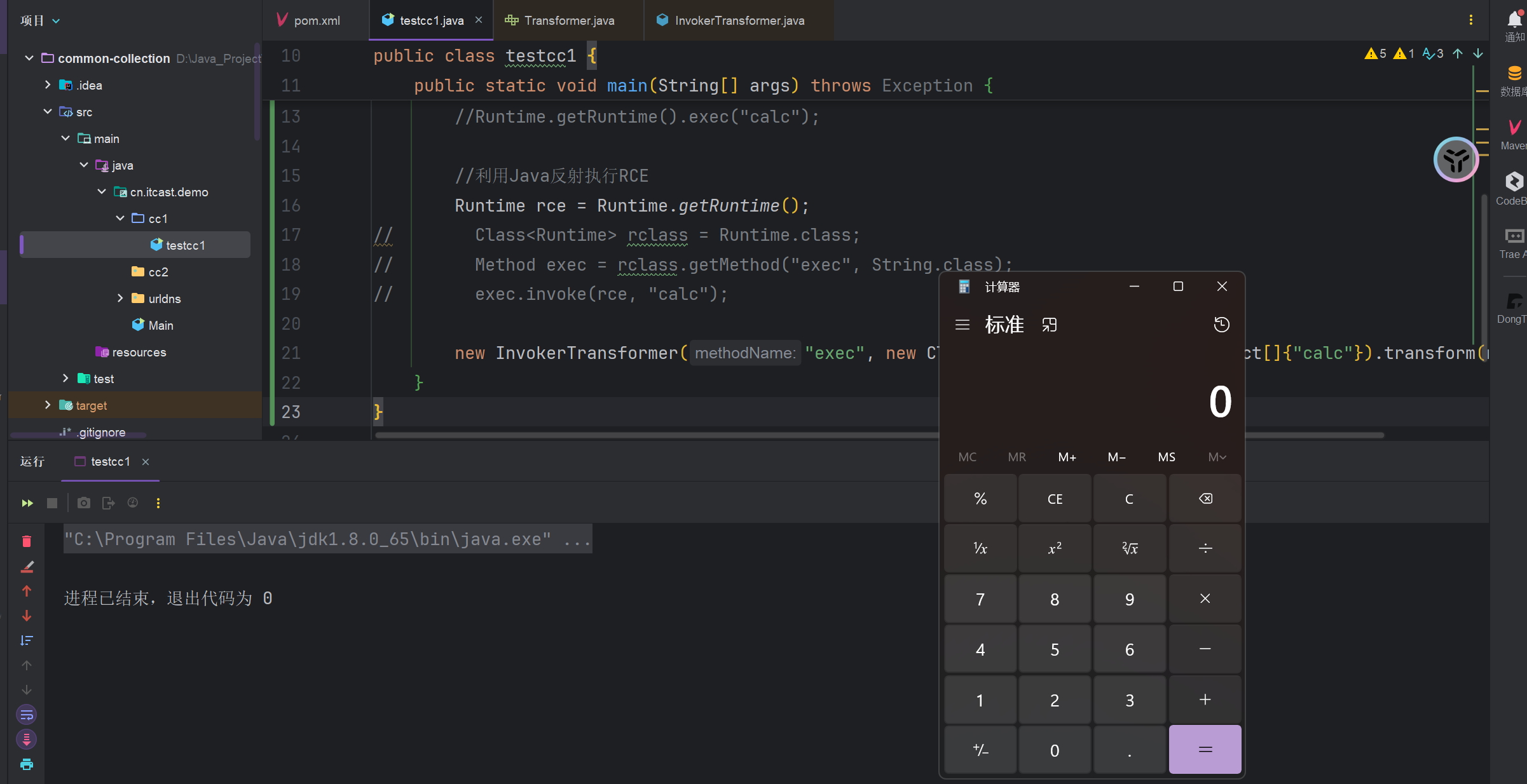Clear console output with trash icon
The width and height of the screenshot is (1527, 784).
(27, 541)
